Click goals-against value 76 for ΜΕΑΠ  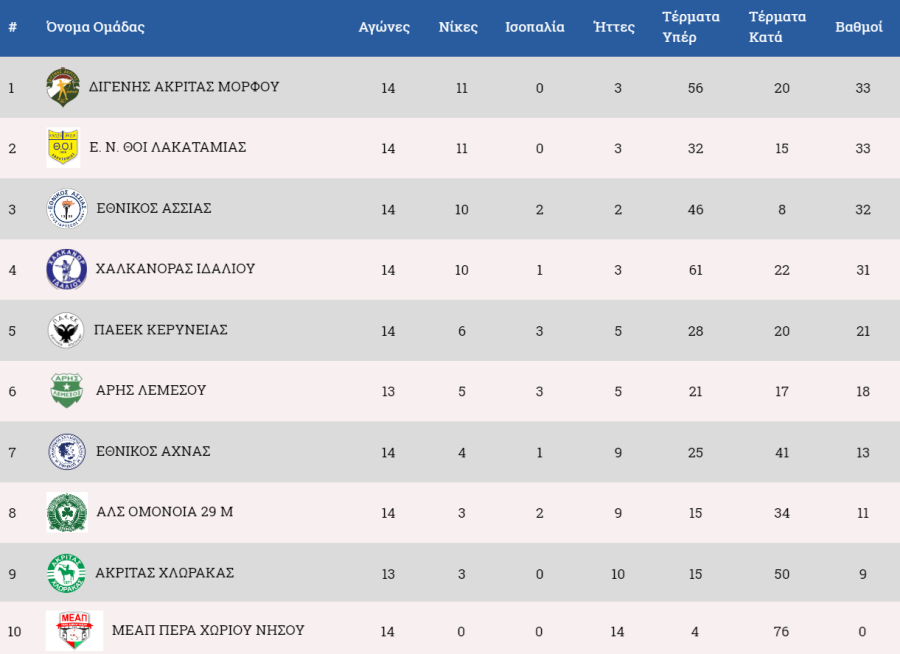point(781,632)
